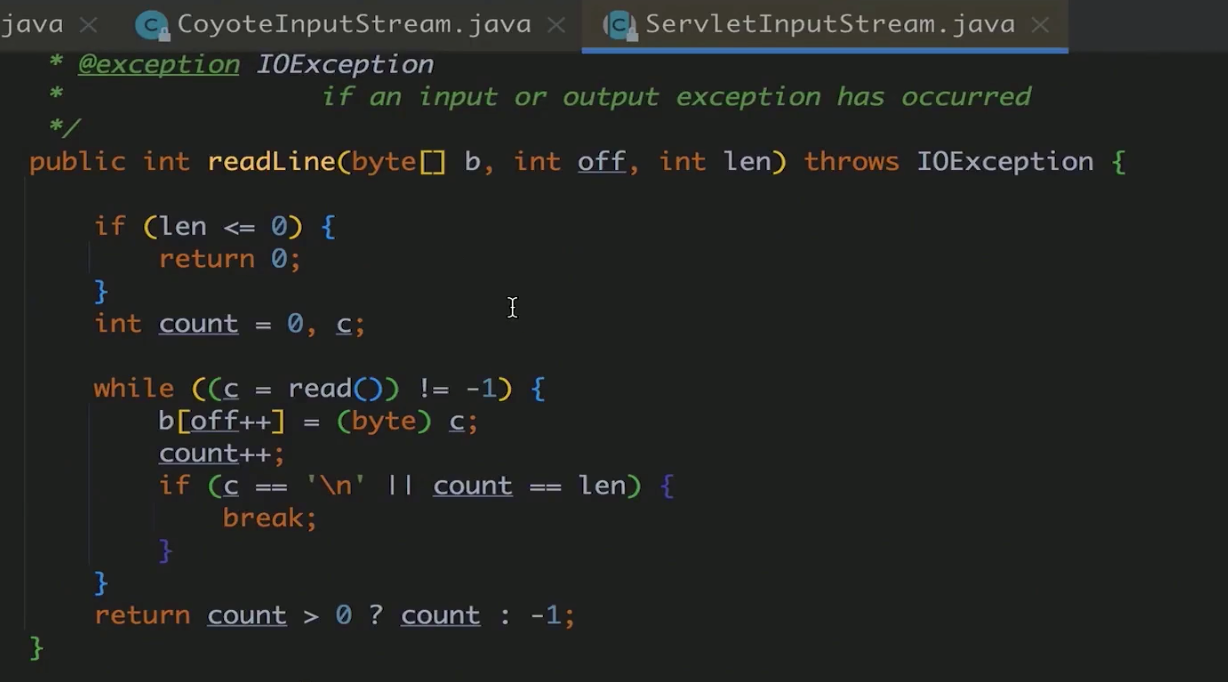
Task: Click '-1' in the final return statement
Action: coord(545,615)
